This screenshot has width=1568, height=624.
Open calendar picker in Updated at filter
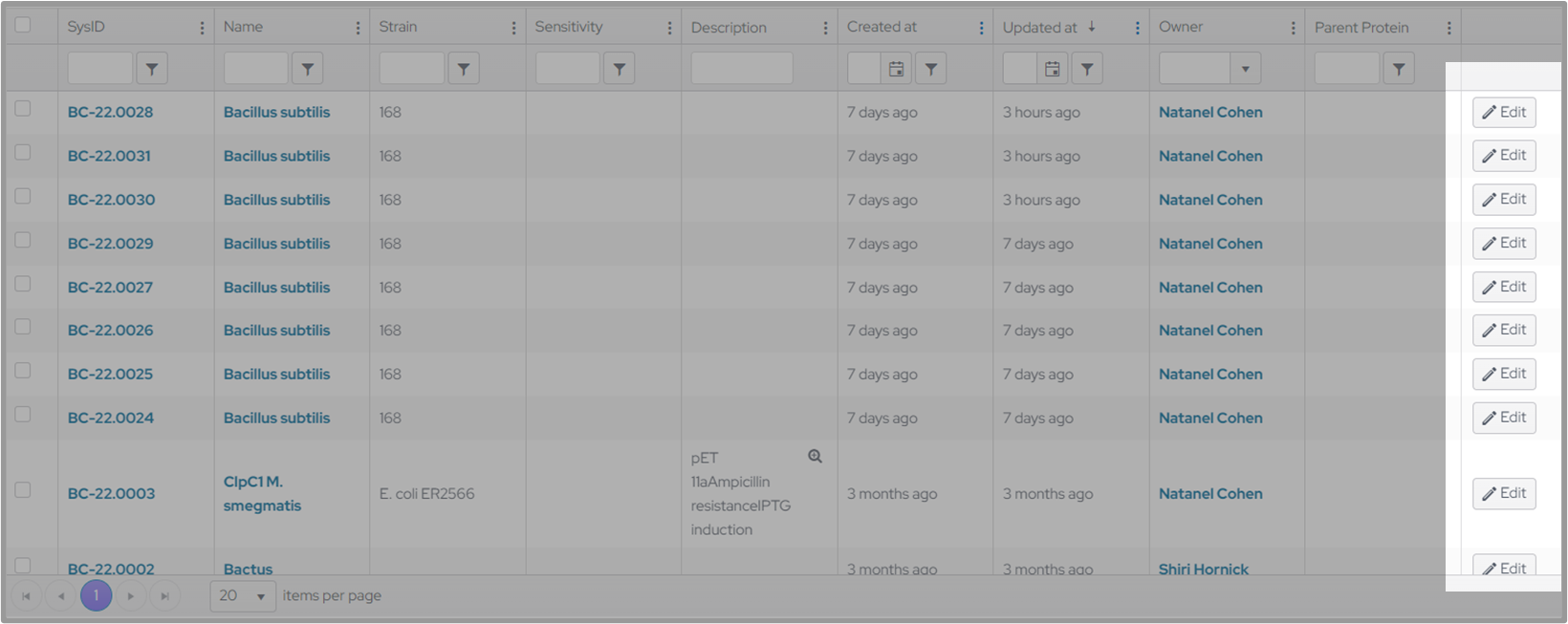[x=1052, y=69]
